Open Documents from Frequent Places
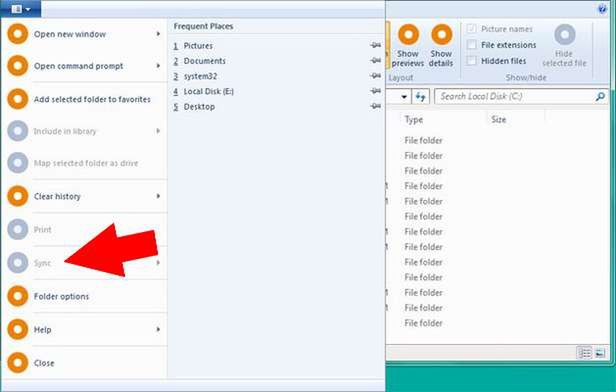Image resolution: width=616 pixels, height=392 pixels. pos(204,61)
